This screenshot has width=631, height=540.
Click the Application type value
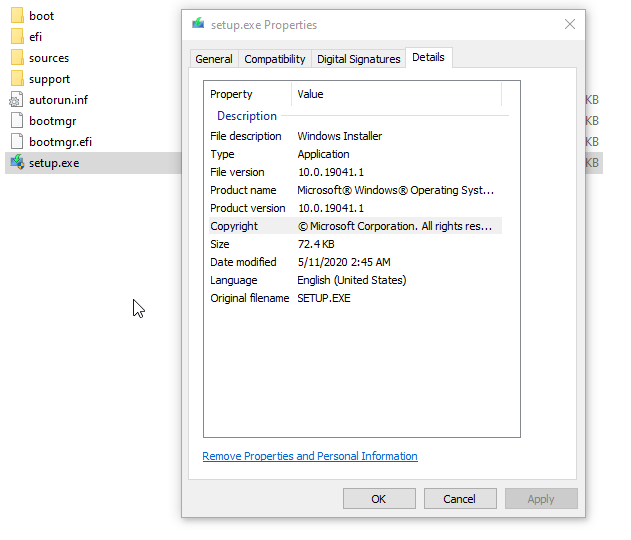[324, 154]
